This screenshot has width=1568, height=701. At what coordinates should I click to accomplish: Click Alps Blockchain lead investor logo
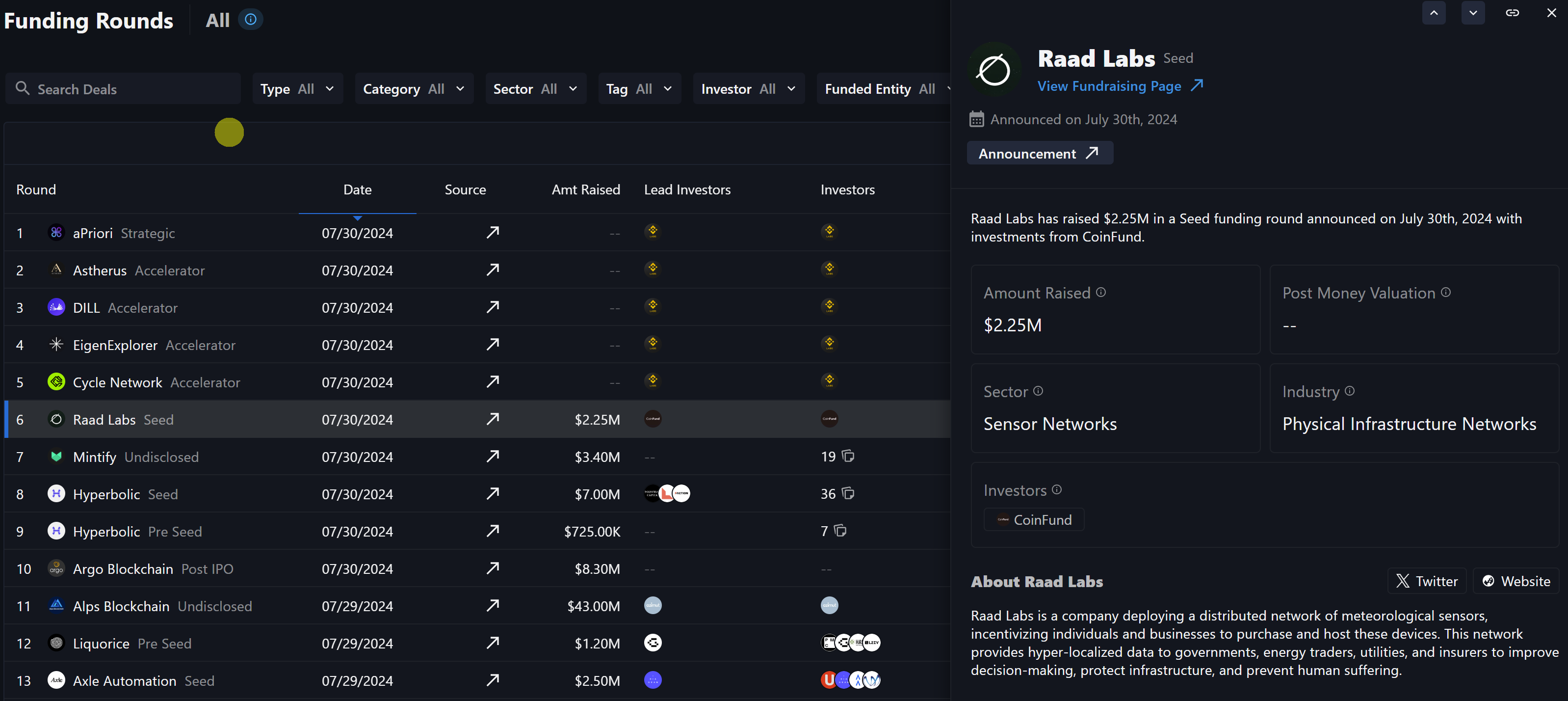click(x=653, y=605)
